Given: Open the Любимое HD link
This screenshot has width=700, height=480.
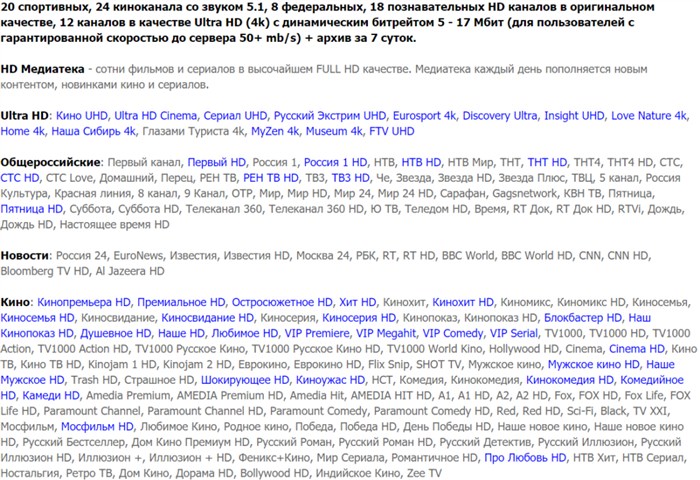Looking at the screenshot, I should tap(245, 334).
